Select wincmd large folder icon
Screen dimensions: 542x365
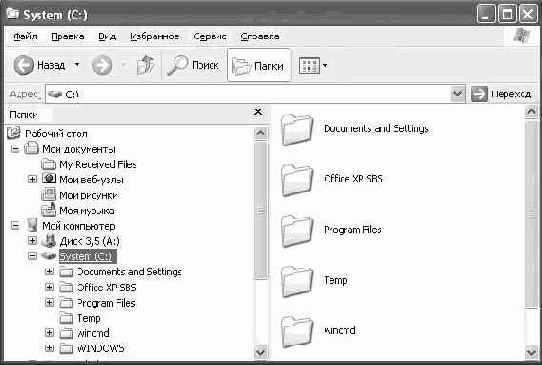coord(297,331)
